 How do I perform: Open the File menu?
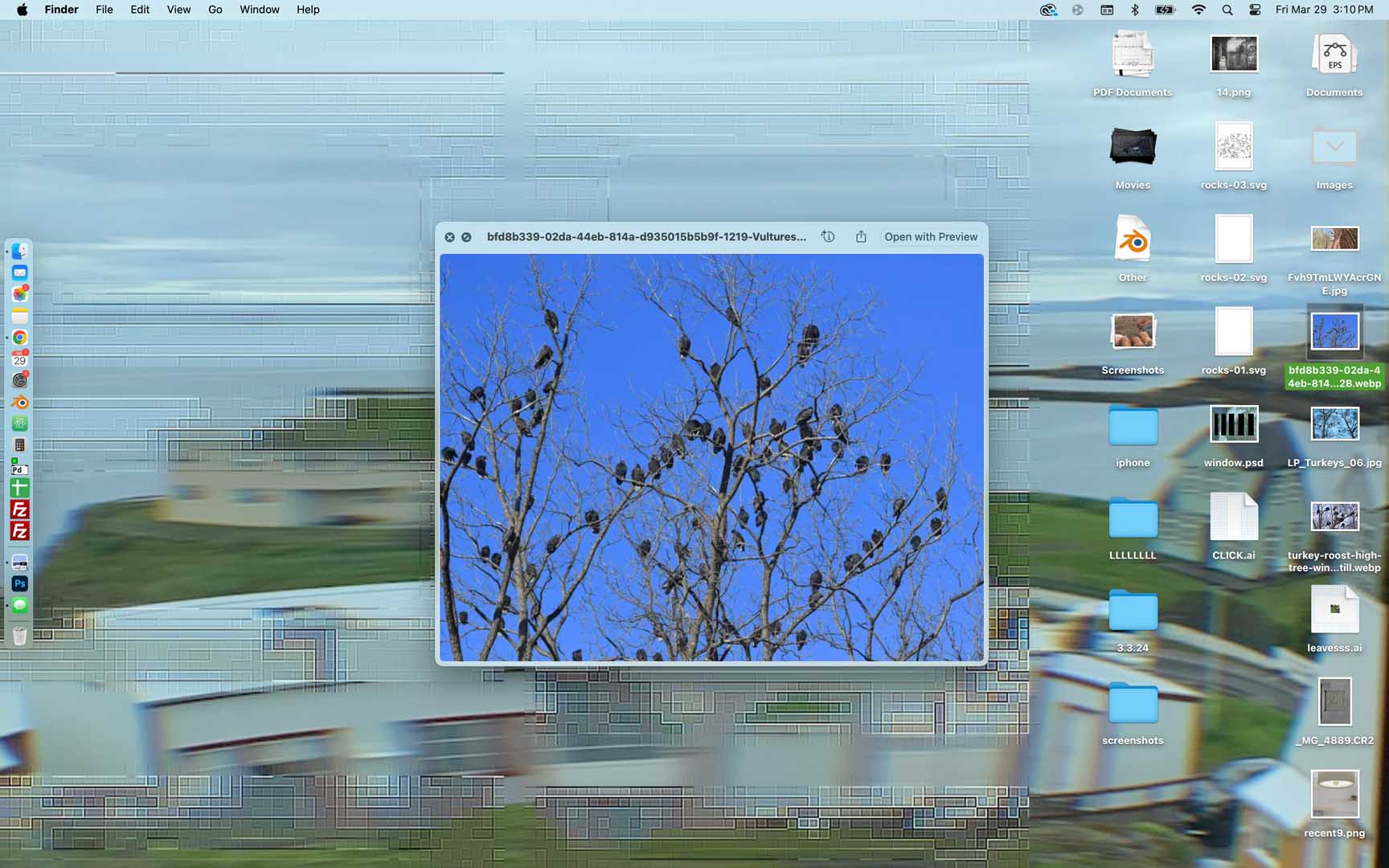(x=104, y=10)
